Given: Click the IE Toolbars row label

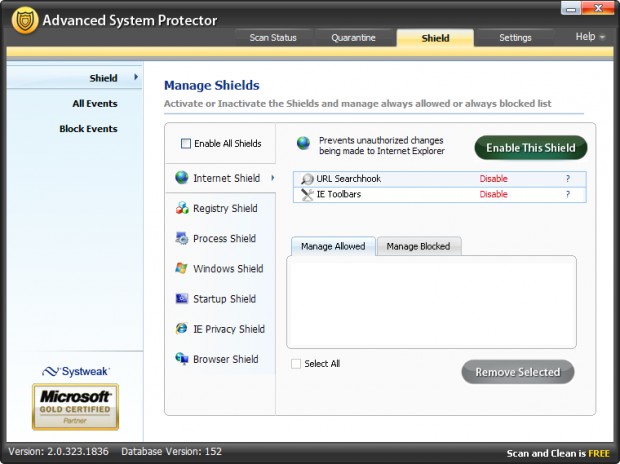Looking at the screenshot, I should tap(339, 194).
